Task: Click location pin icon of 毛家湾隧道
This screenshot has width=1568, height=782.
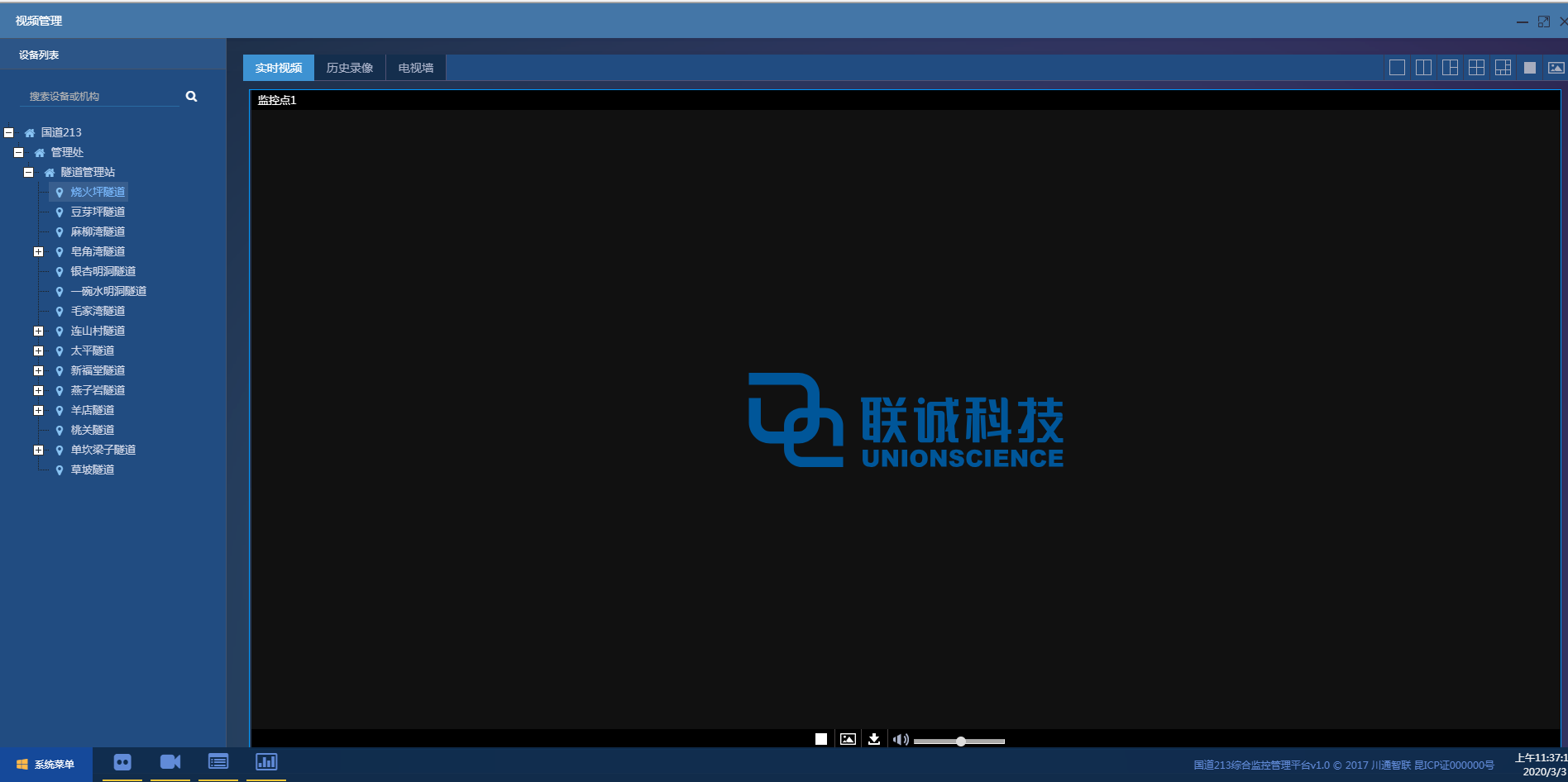Action: (60, 311)
